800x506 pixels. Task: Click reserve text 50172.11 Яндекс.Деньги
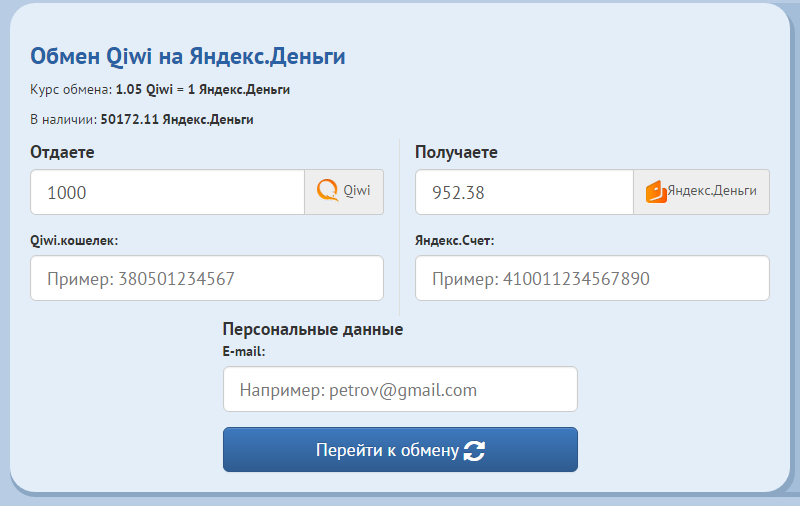pos(177,119)
